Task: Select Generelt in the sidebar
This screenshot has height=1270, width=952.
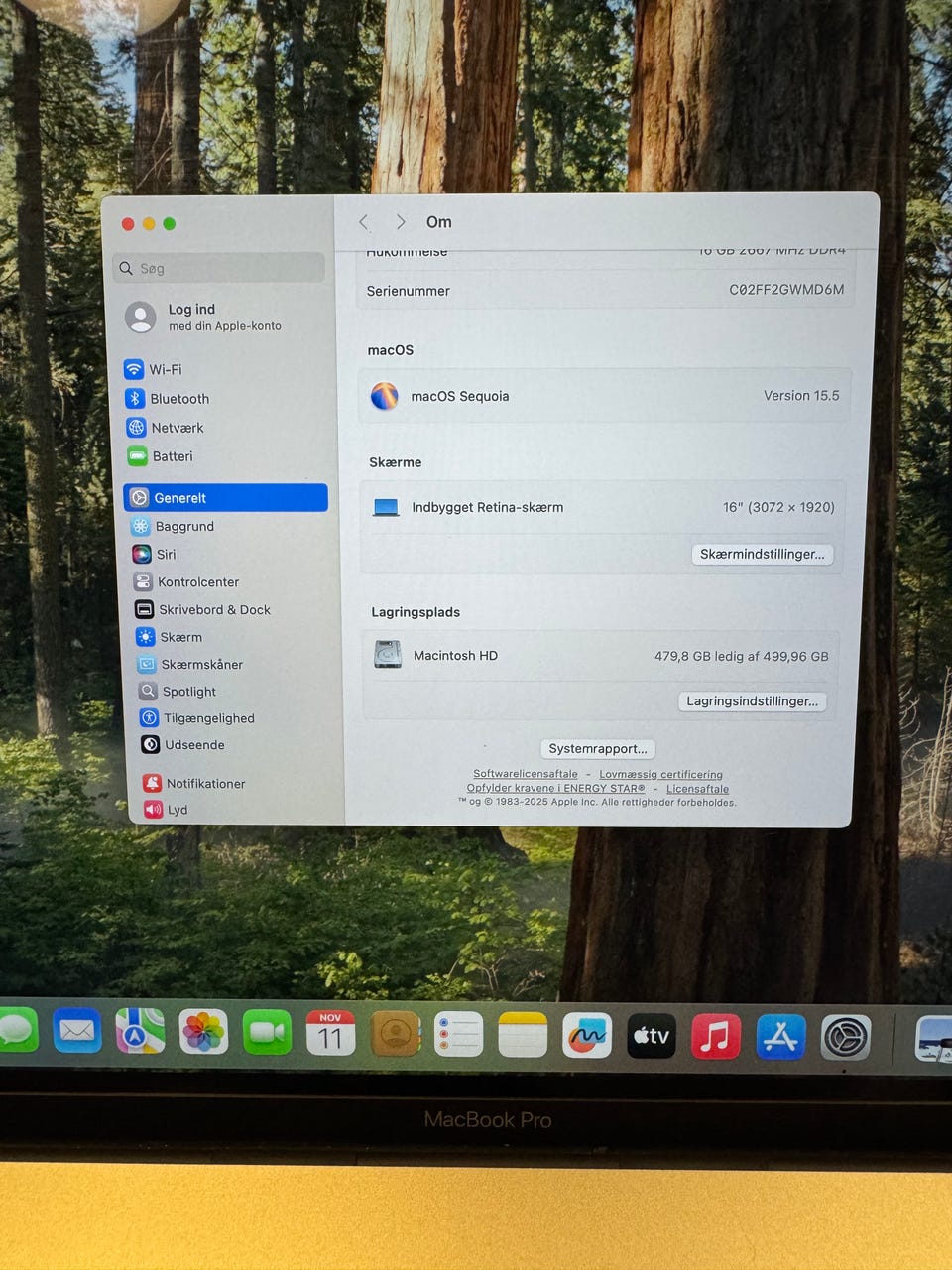Action: click(x=225, y=498)
